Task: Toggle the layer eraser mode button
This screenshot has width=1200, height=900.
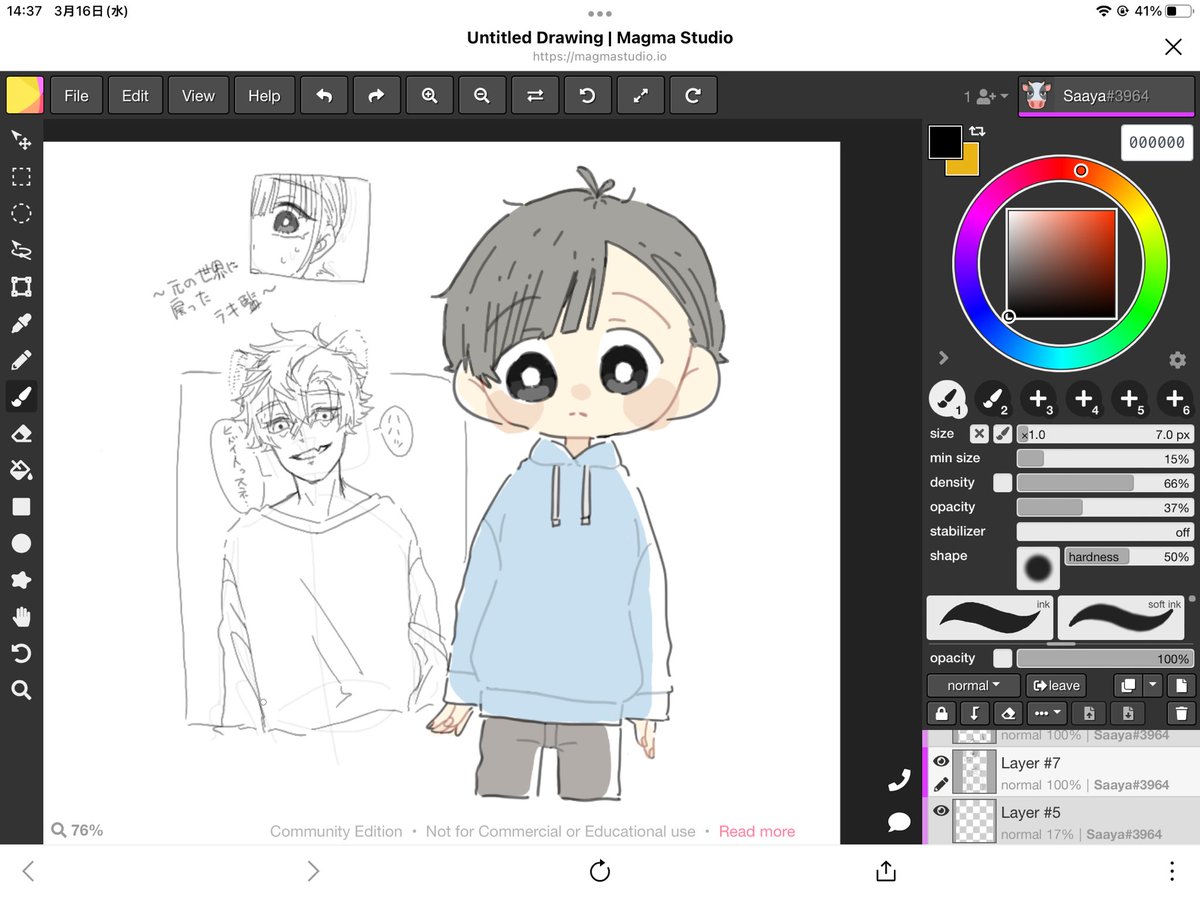Action: (x=1008, y=713)
